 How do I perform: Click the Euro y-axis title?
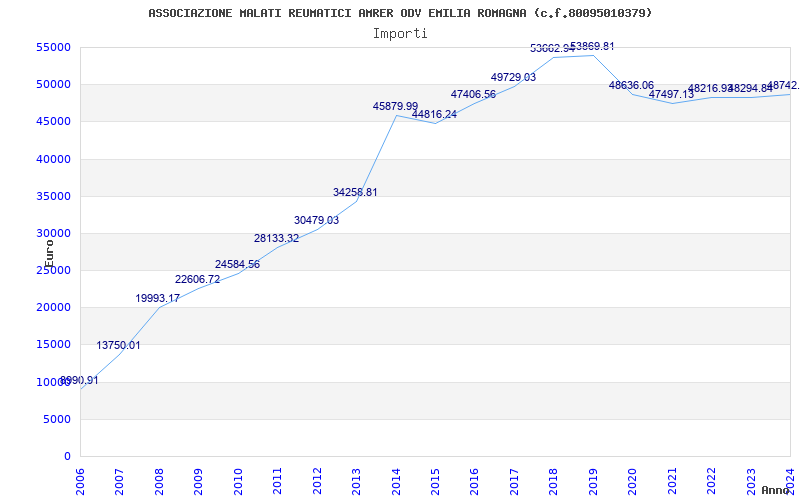coord(49,254)
